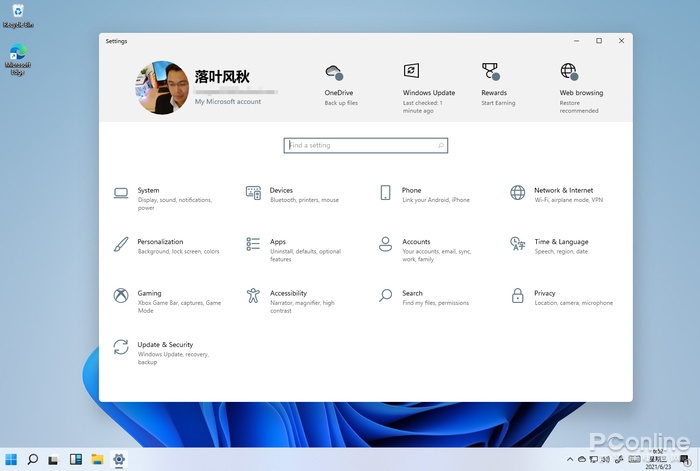Open the Accounts settings category

pos(416,242)
